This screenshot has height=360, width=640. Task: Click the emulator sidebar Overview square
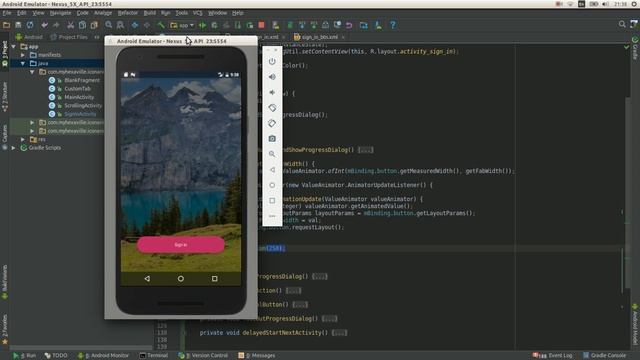tap(272, 200)
